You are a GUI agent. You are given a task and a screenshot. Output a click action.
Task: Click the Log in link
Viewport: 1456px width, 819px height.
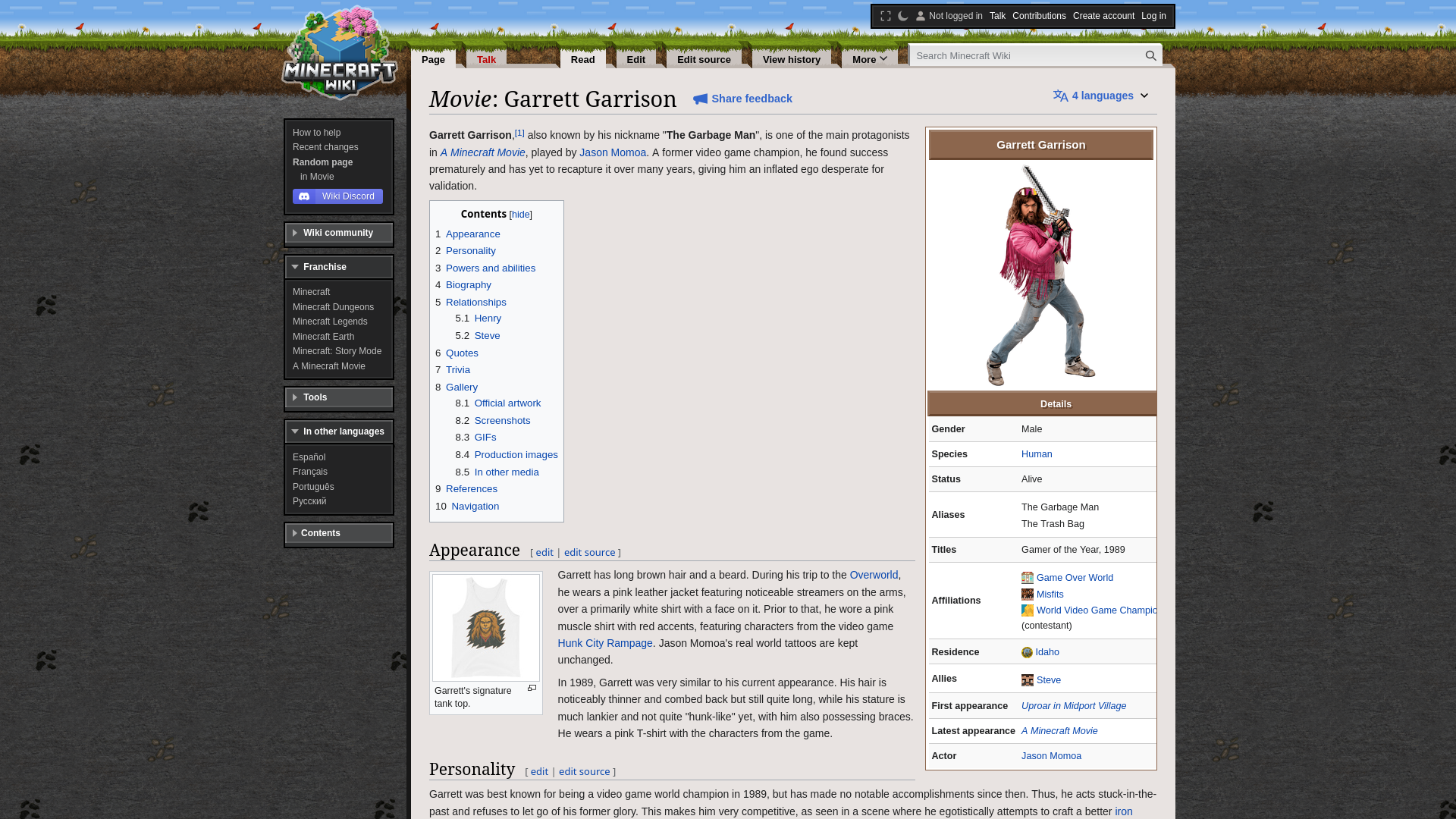(1153, 16)
